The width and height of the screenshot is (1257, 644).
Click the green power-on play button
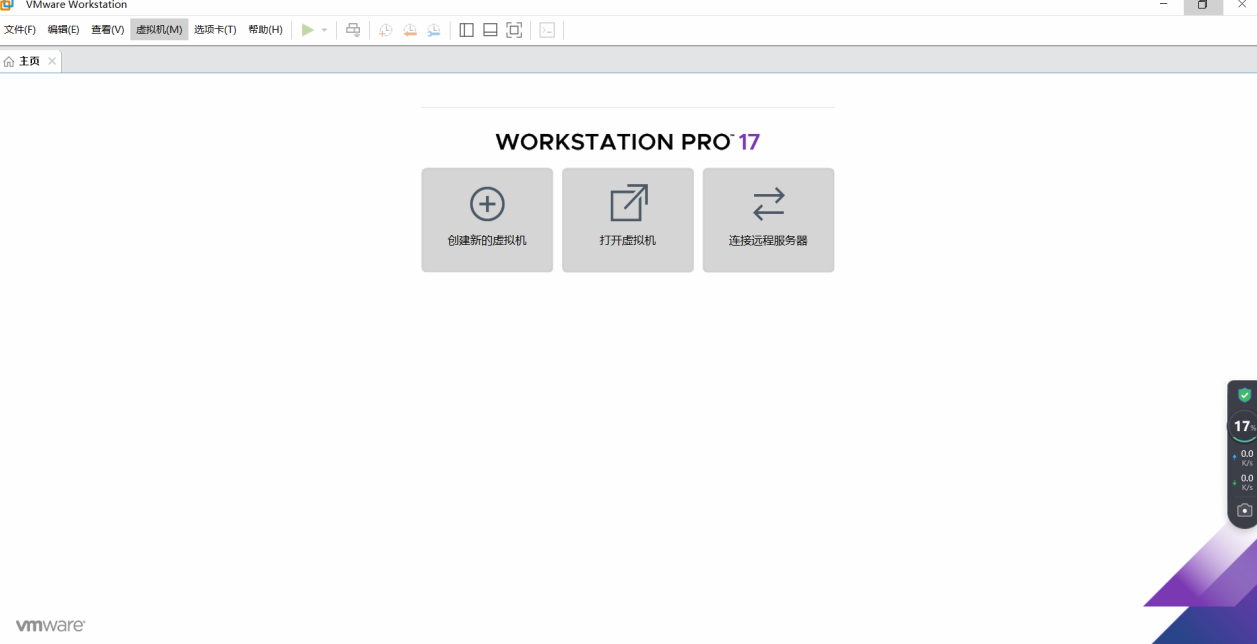[308, 30]
